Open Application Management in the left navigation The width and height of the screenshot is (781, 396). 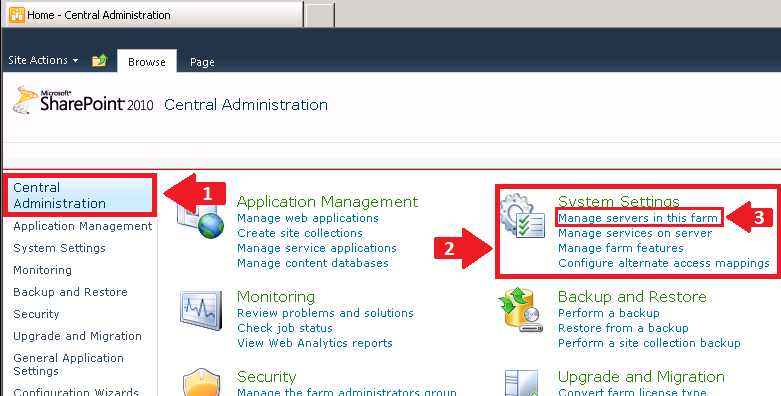click(83, 226)
